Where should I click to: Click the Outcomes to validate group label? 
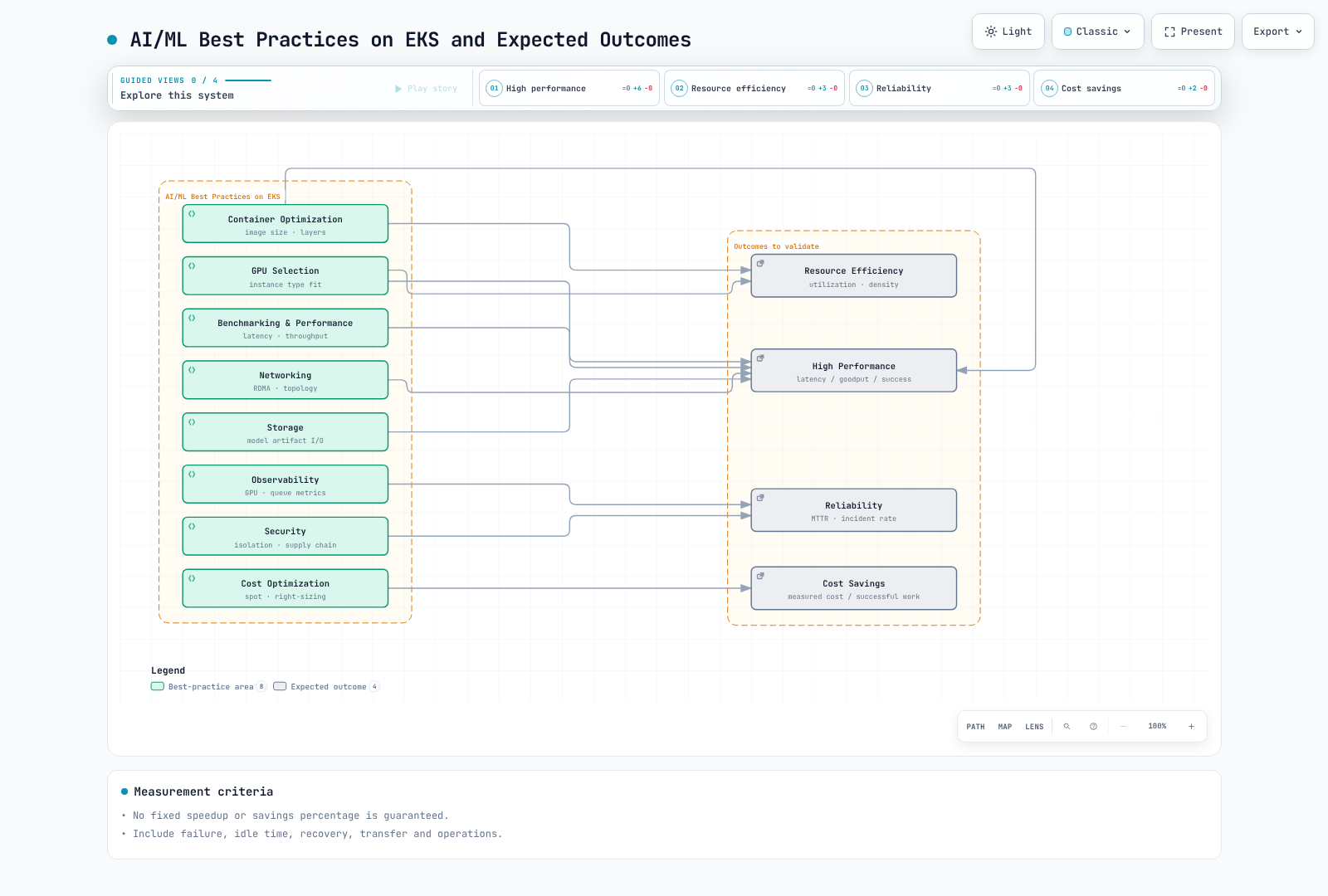click(x=776, y=246)
